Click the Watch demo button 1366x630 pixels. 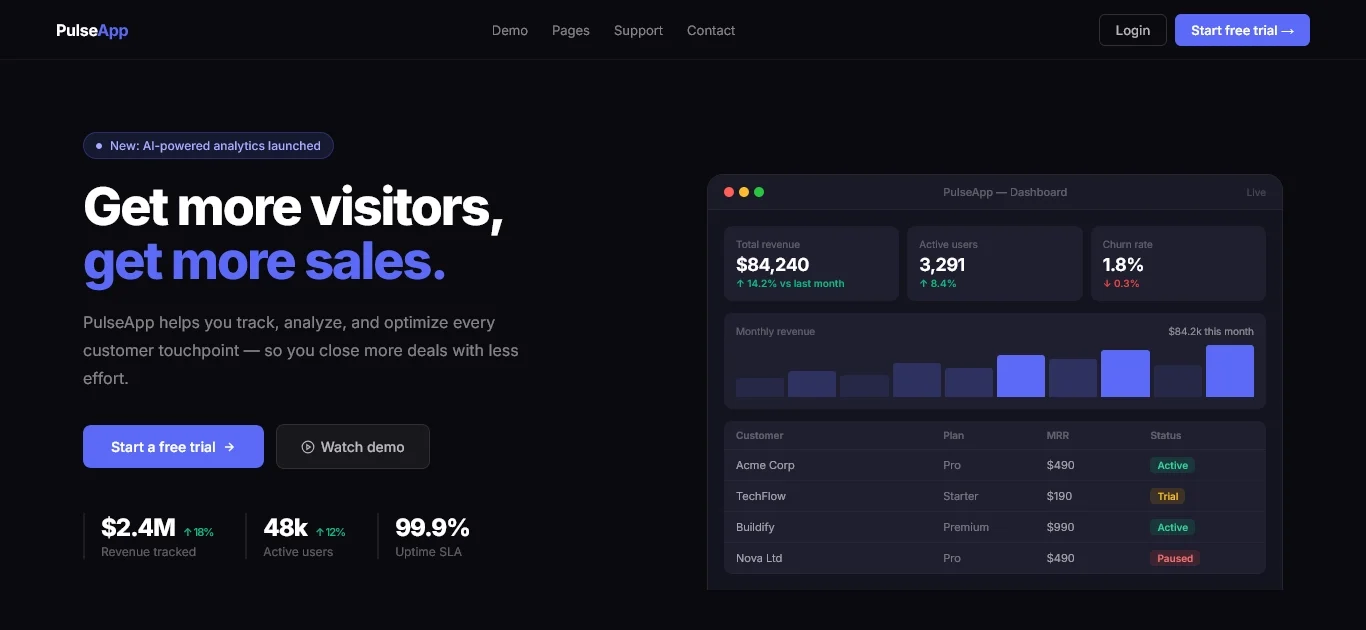tap(353, 447)
